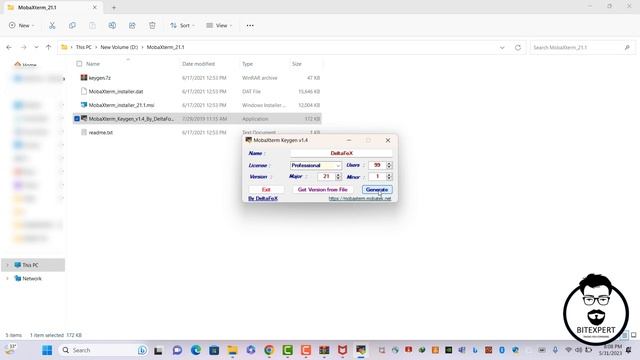The height and width of the screenshot is (360, 640).
Task: Open File Explorer from the taskbar
Action: click(x=232, y=350)
